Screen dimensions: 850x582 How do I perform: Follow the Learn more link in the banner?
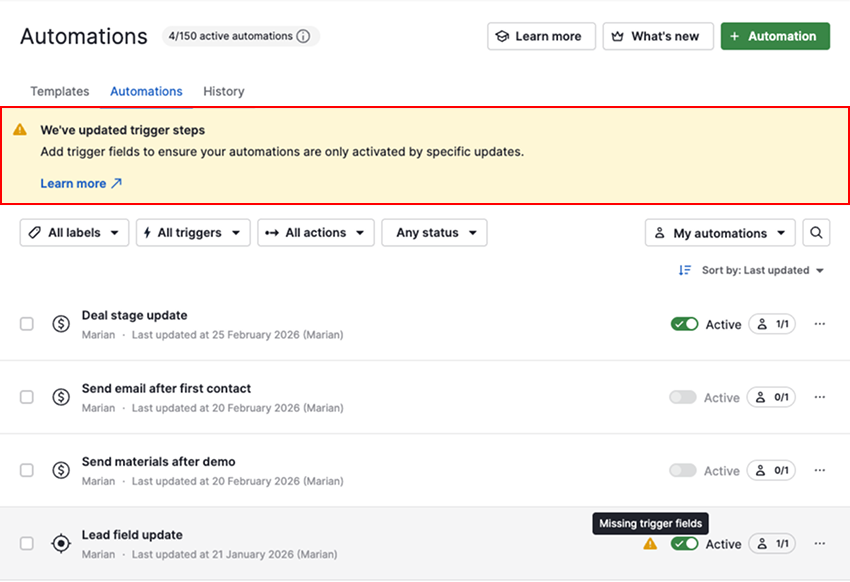tap(81, 184)
